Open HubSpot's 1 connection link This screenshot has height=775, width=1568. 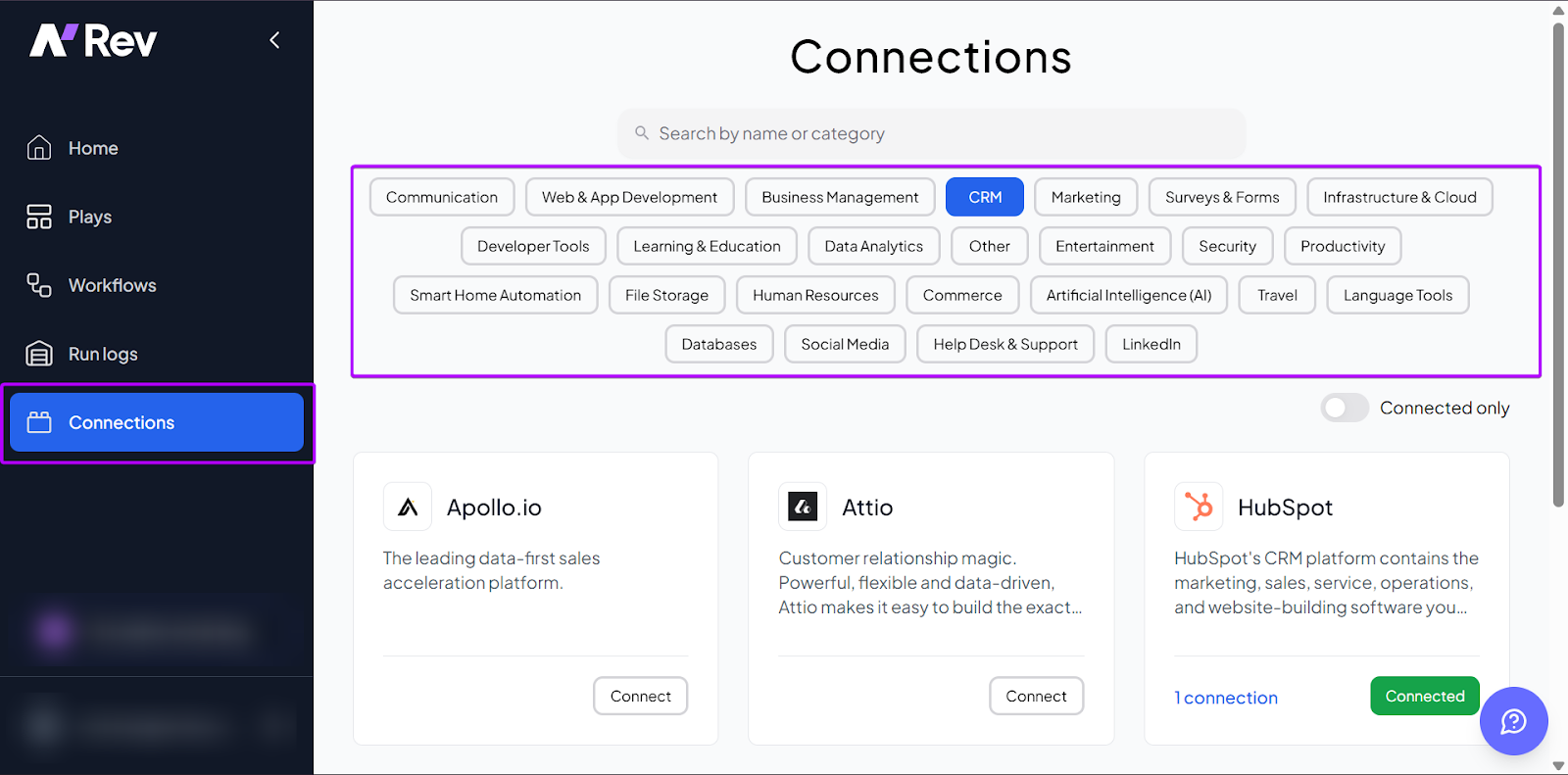click(1226, 698)
